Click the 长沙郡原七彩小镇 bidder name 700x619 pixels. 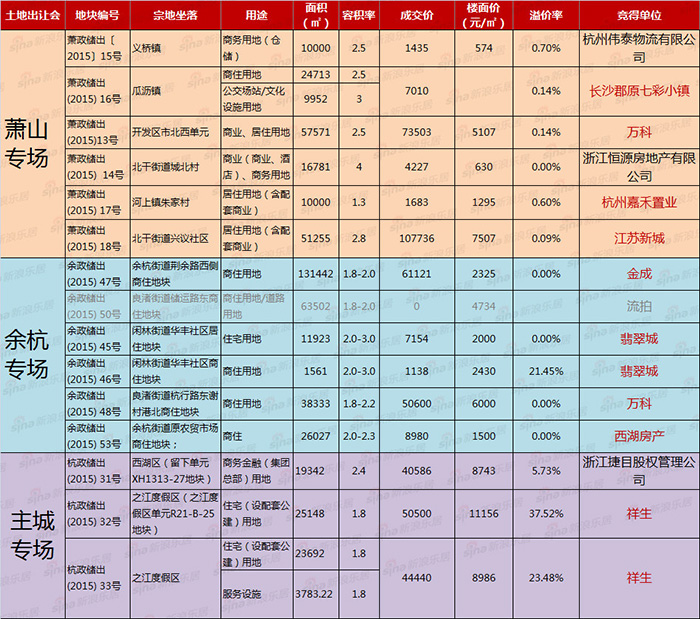(x=638, y=91)
